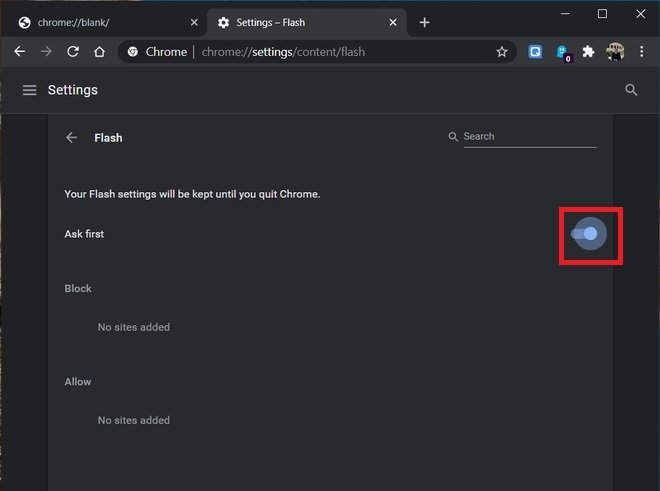
Task: Click the Settings title text
Action: click(73, 90)
